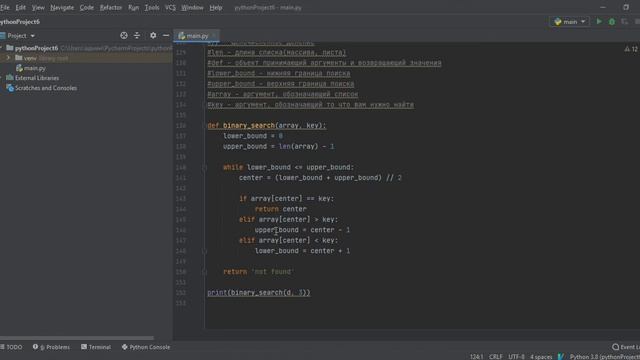Open the Python Console tool window
Viewport: 640px width, 360px height.
pyautogui.click(x=146, y=347)
